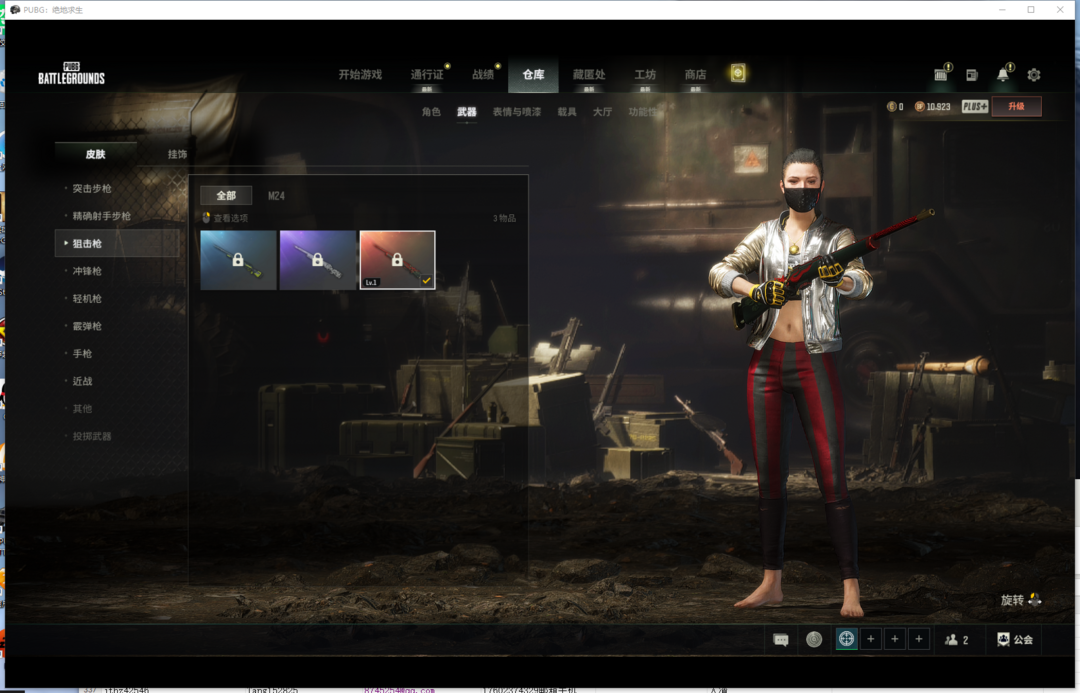Open the notifications bell icon
This screenshot has height=693, width=1080.
[x=1004, y=74]
